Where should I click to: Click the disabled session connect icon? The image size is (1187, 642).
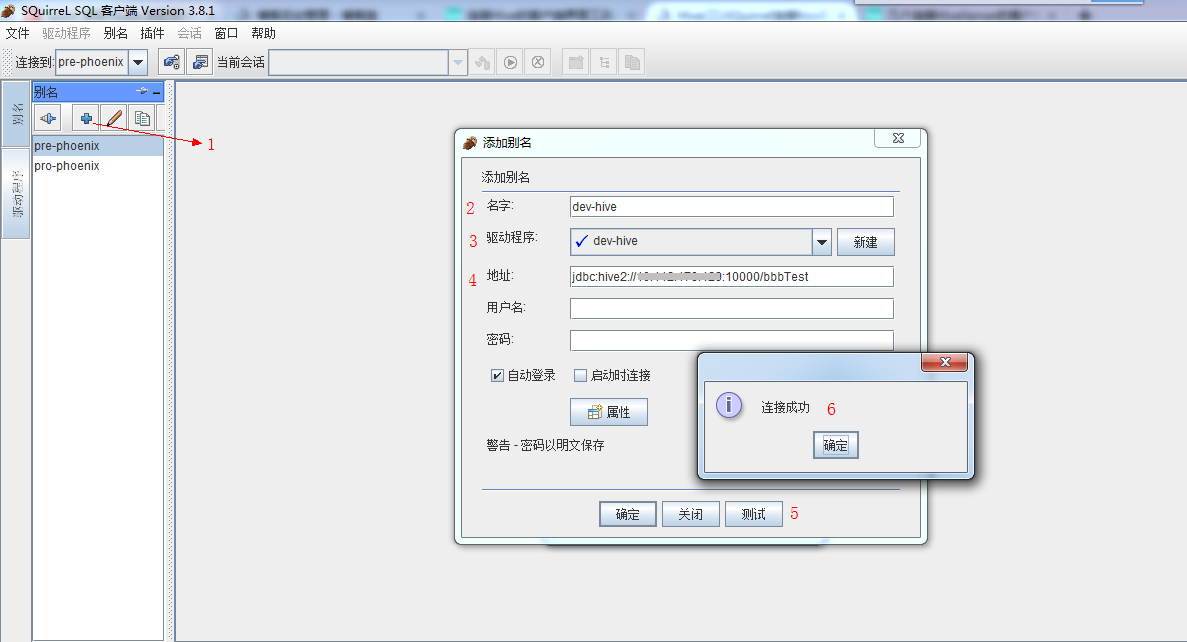(482, 62)
